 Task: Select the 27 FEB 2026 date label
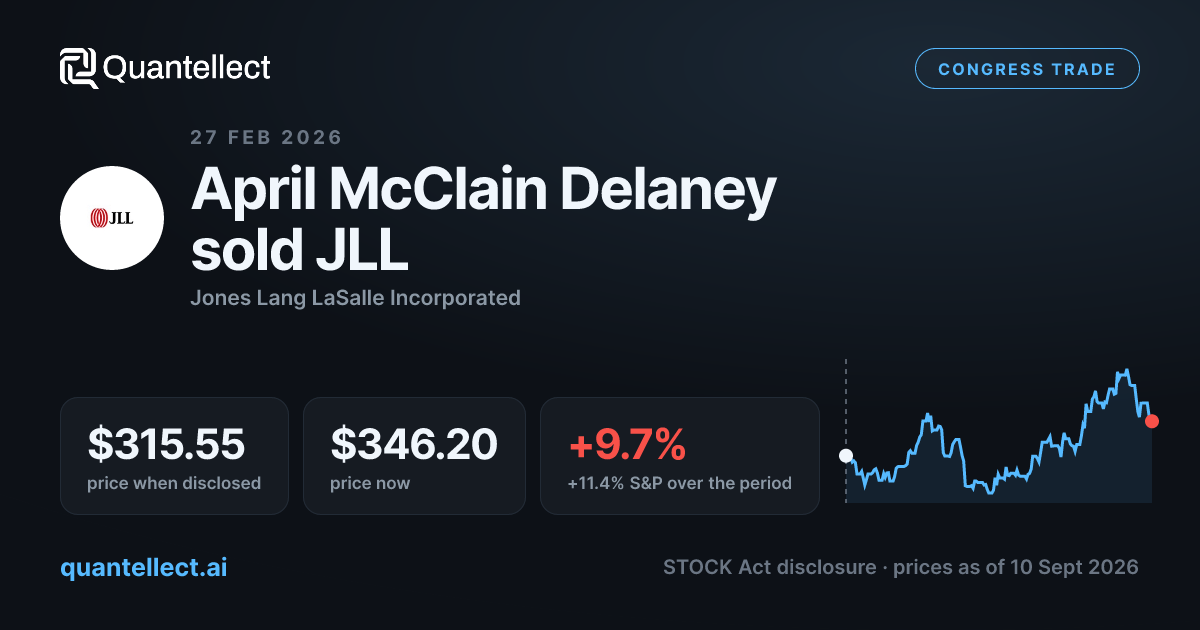[x=266, y=138]
